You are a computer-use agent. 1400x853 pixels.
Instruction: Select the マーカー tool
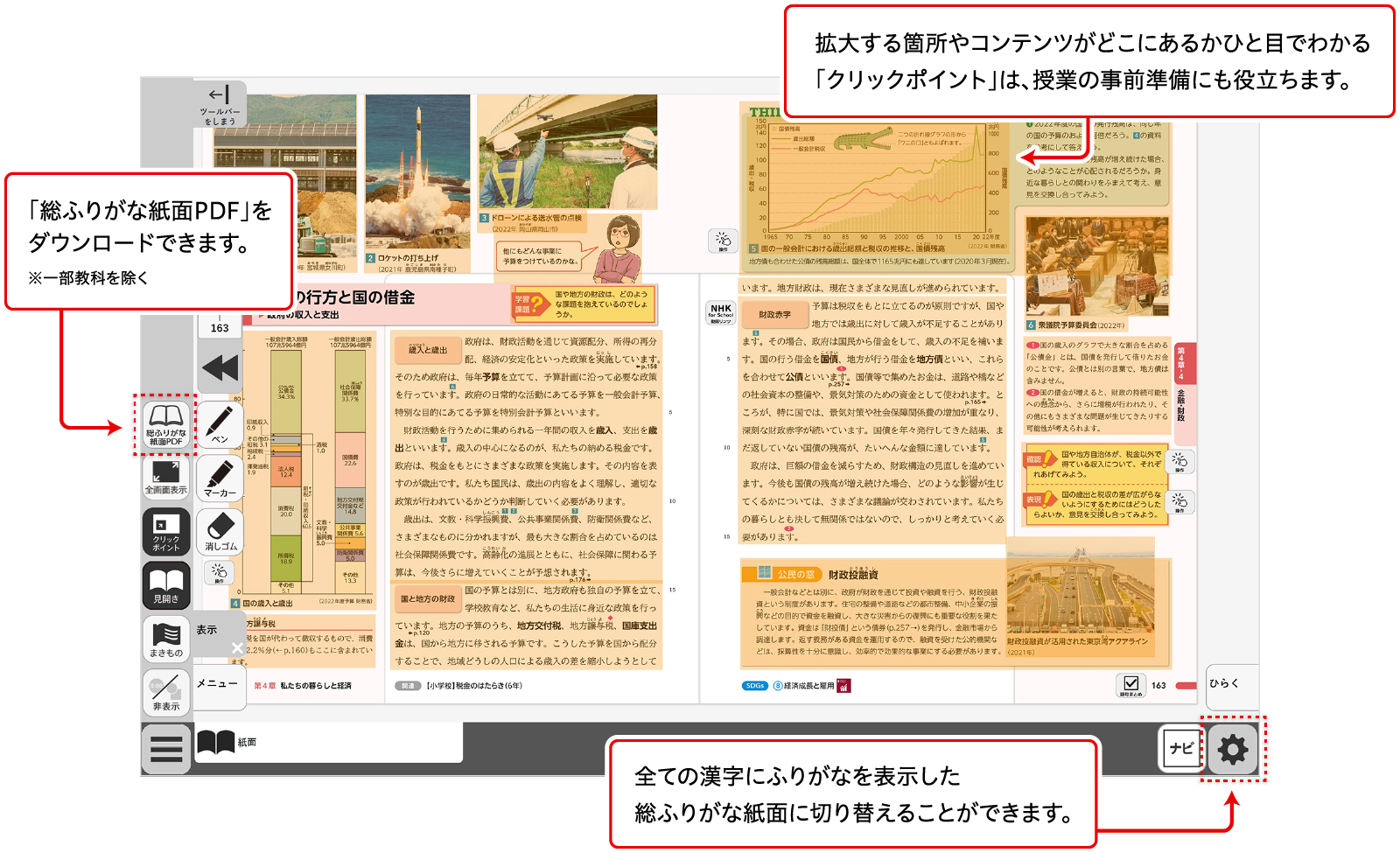coord(220,478)
